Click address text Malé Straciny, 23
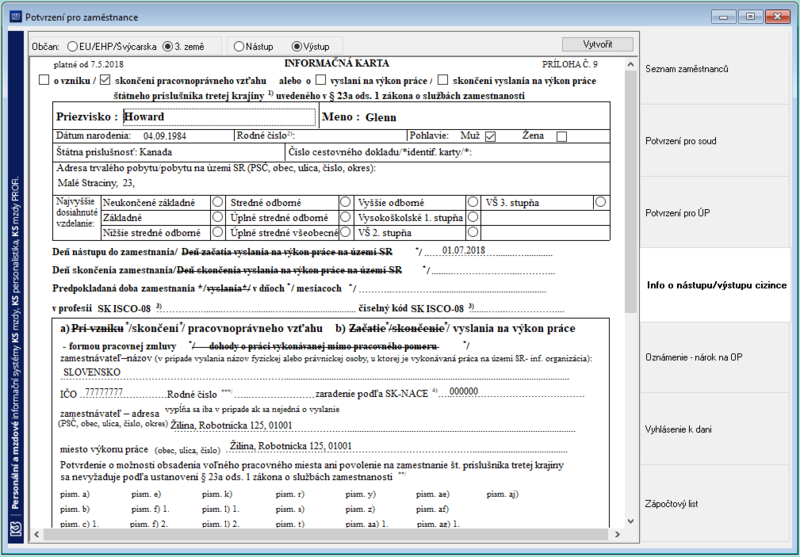Viewport: 800px width, 557px height. pyautogui.click(x=96, y=183)
